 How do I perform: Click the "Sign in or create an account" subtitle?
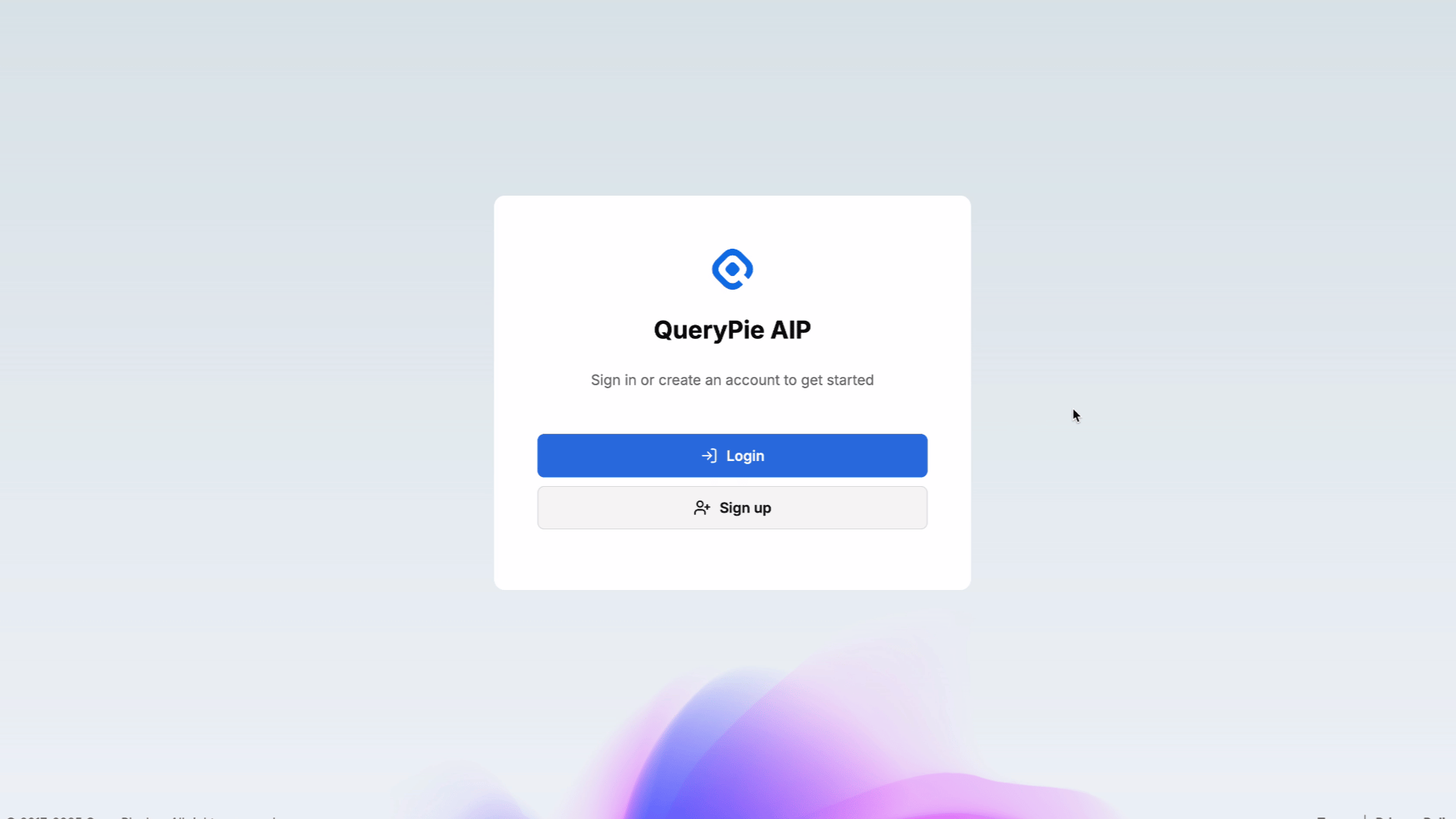pyautogui.click(x=732, y=380)
